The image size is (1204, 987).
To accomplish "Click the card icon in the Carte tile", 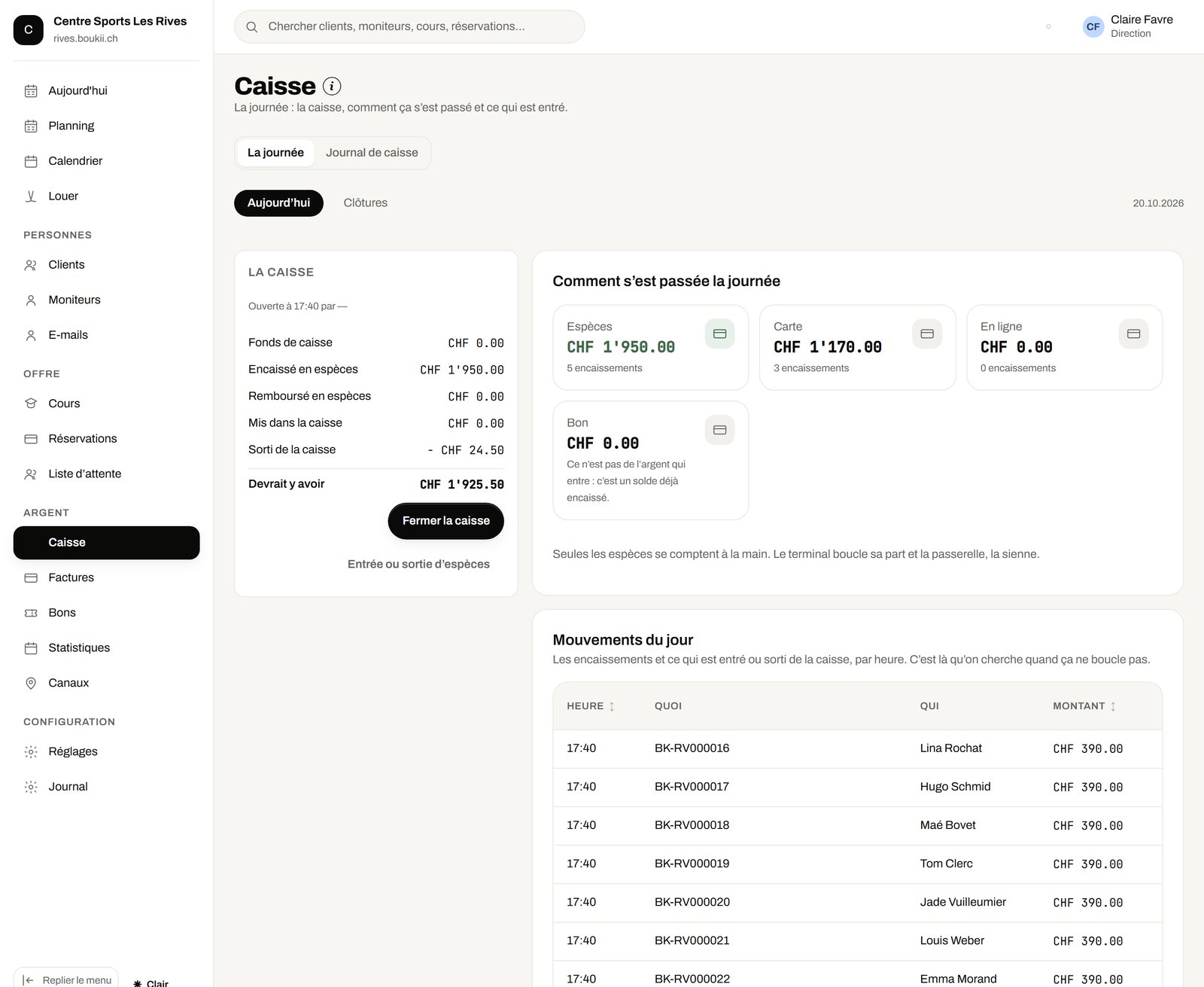I will click(927, 334).
